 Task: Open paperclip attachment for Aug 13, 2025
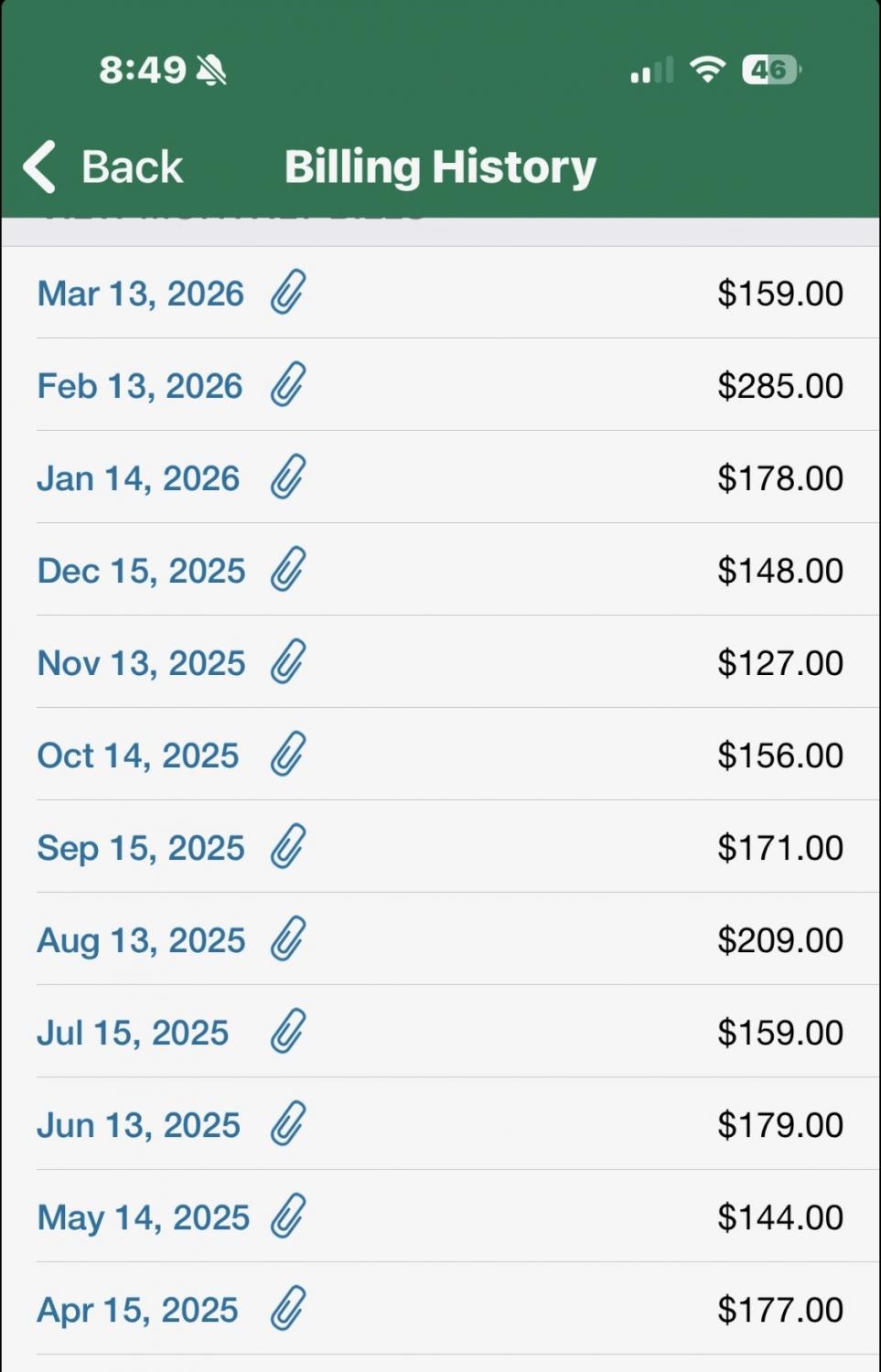[287, 939]
